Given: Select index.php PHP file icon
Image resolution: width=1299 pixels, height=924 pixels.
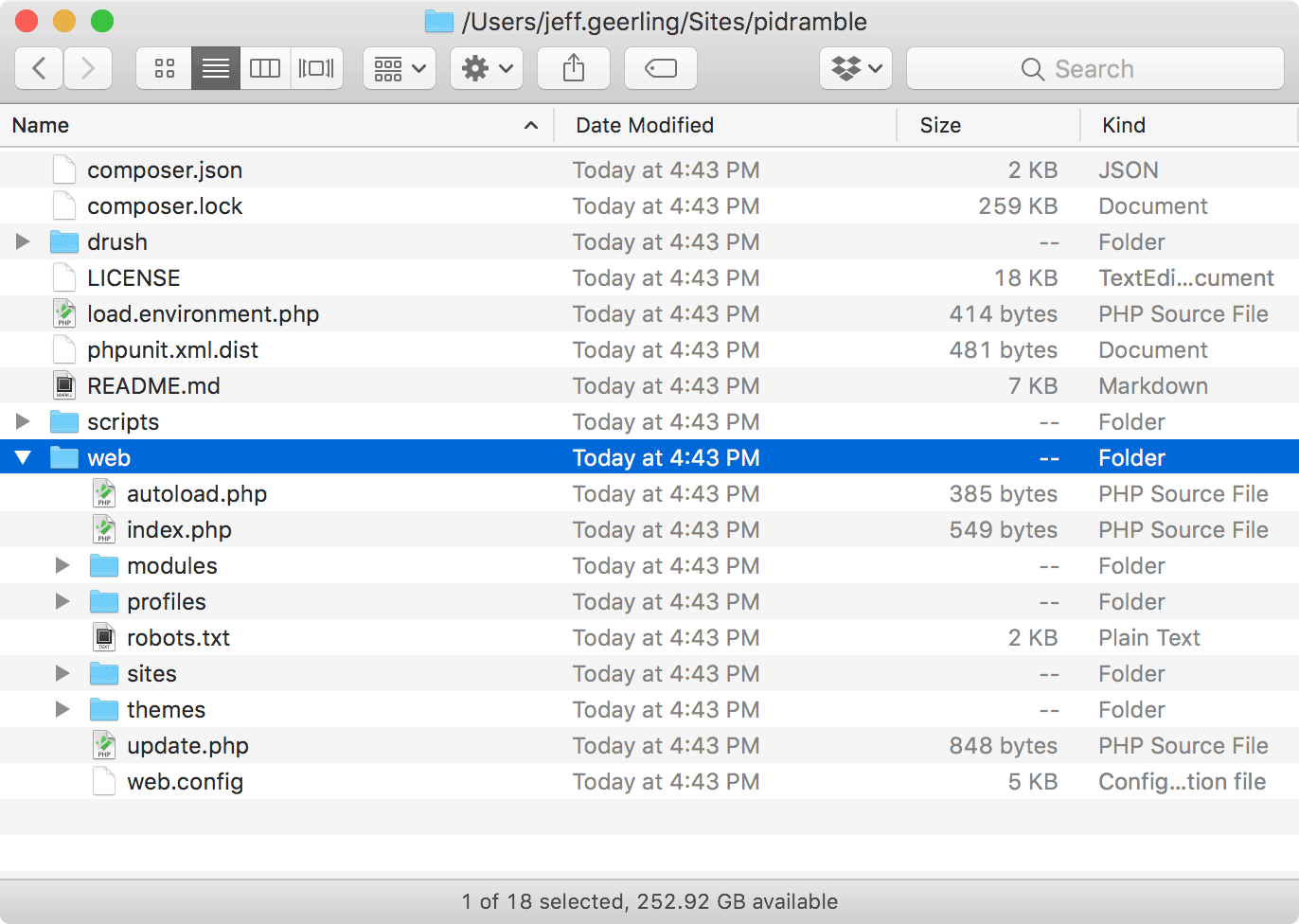Looking at the screenshot, I should [x=104, y=529].
